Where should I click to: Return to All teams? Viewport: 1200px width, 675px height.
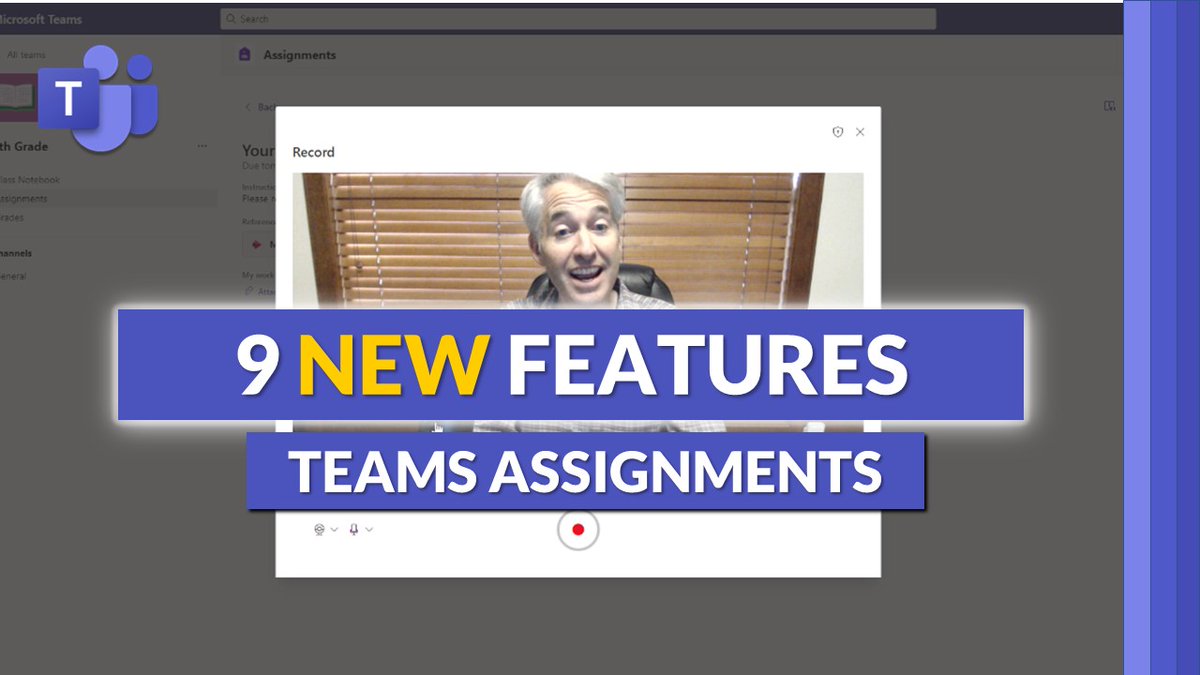24,55
